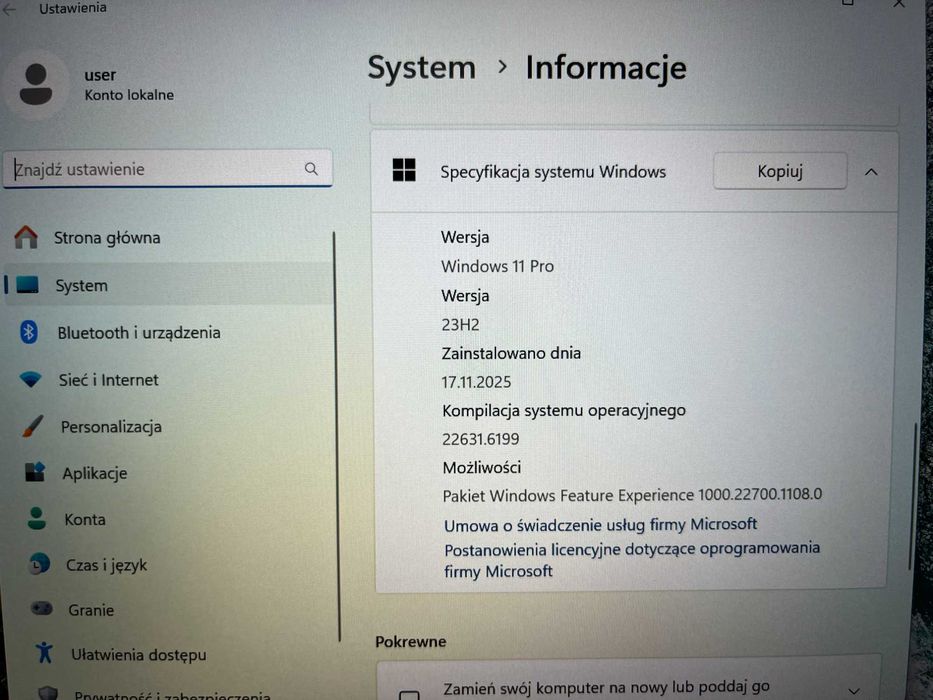
Task: Click the user Konto lokalne profile name
Action: pyautogui.click(x=129, y=85)
